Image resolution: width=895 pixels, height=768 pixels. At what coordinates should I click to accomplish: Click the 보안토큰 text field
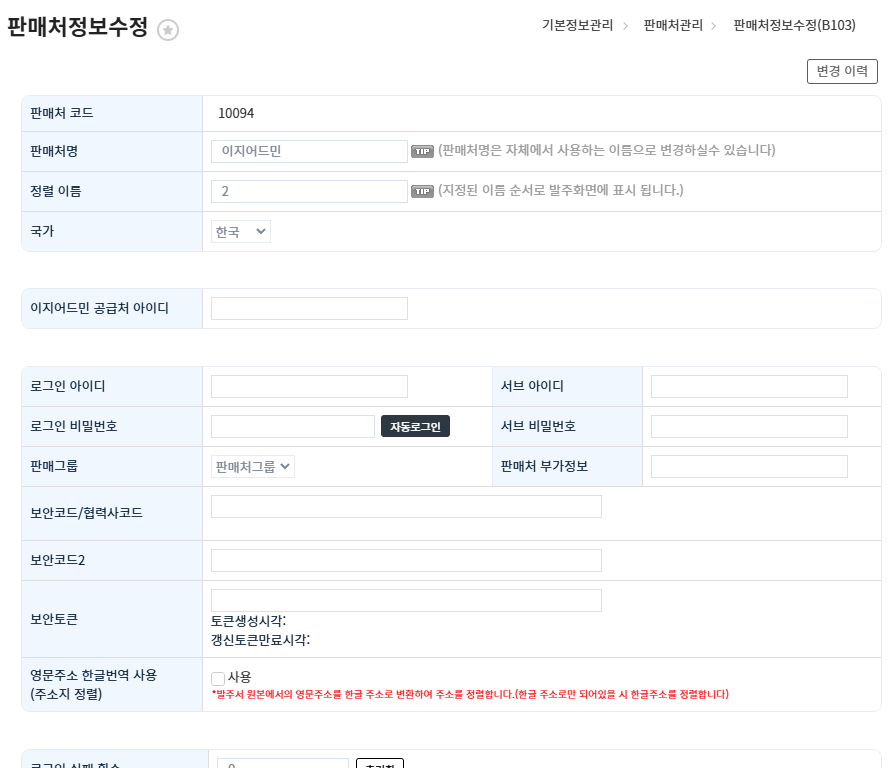406,600
